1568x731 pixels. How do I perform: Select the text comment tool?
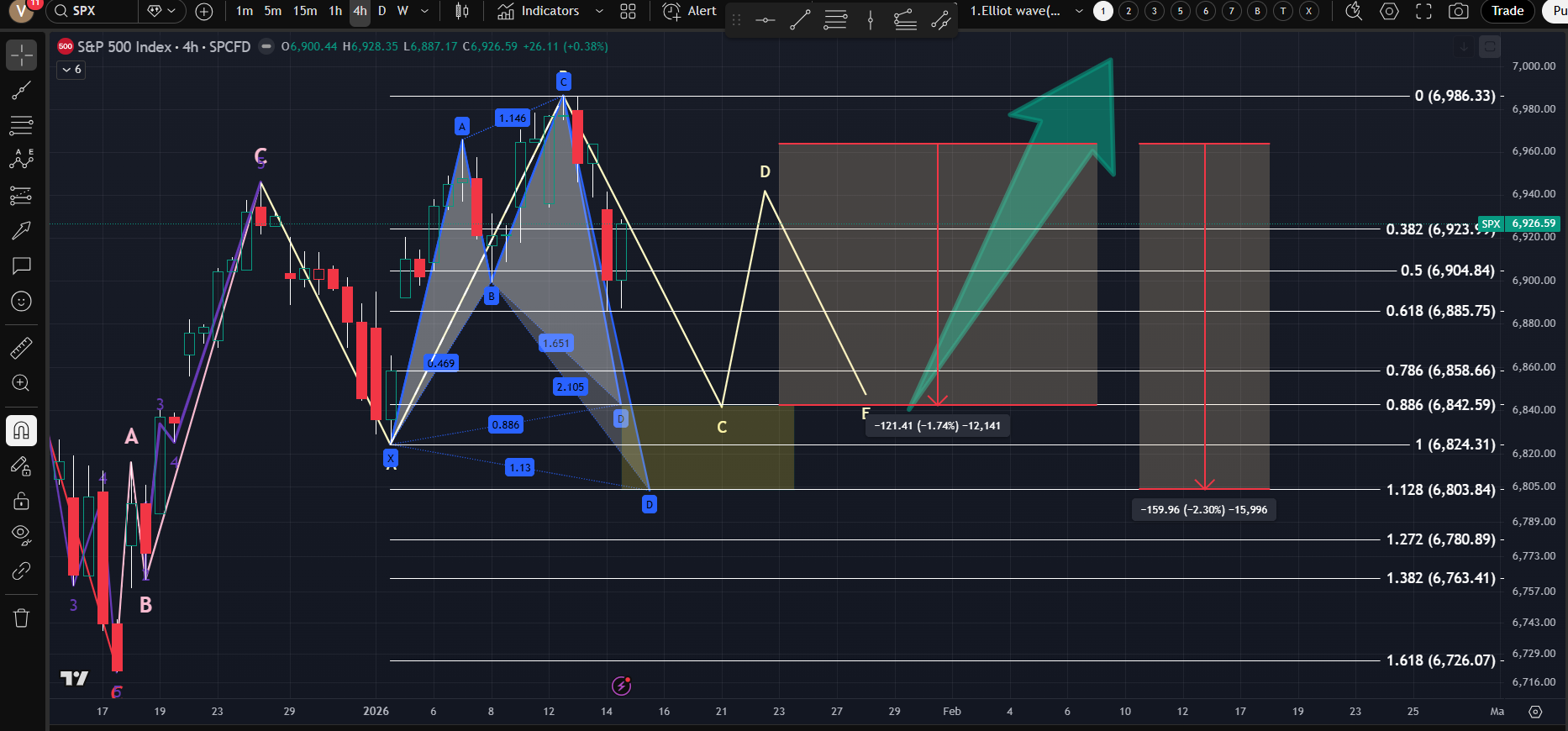(x=21, y=266)
